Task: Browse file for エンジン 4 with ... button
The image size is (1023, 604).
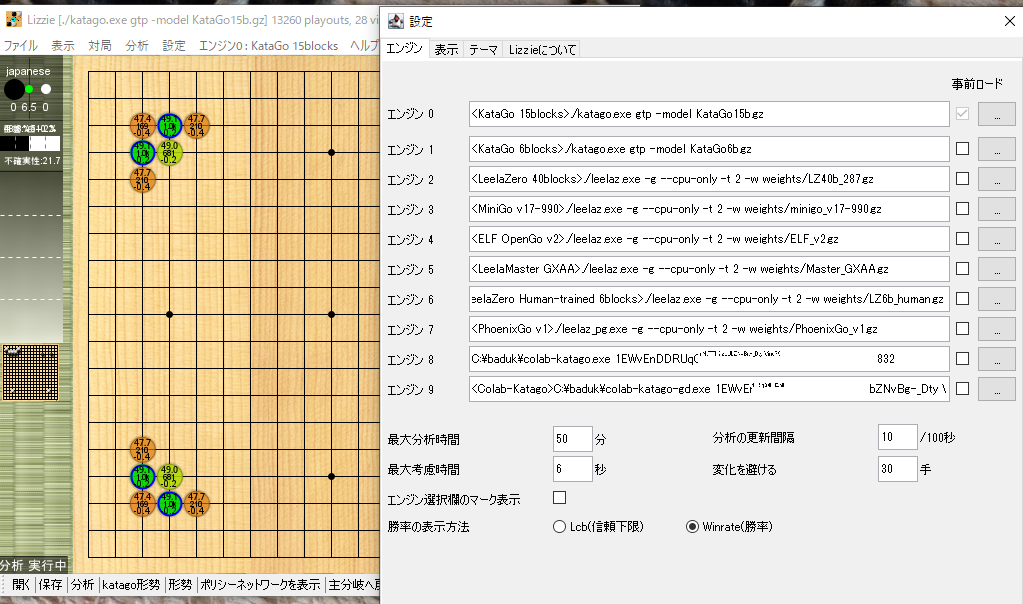Action: (x=996, y=239)
